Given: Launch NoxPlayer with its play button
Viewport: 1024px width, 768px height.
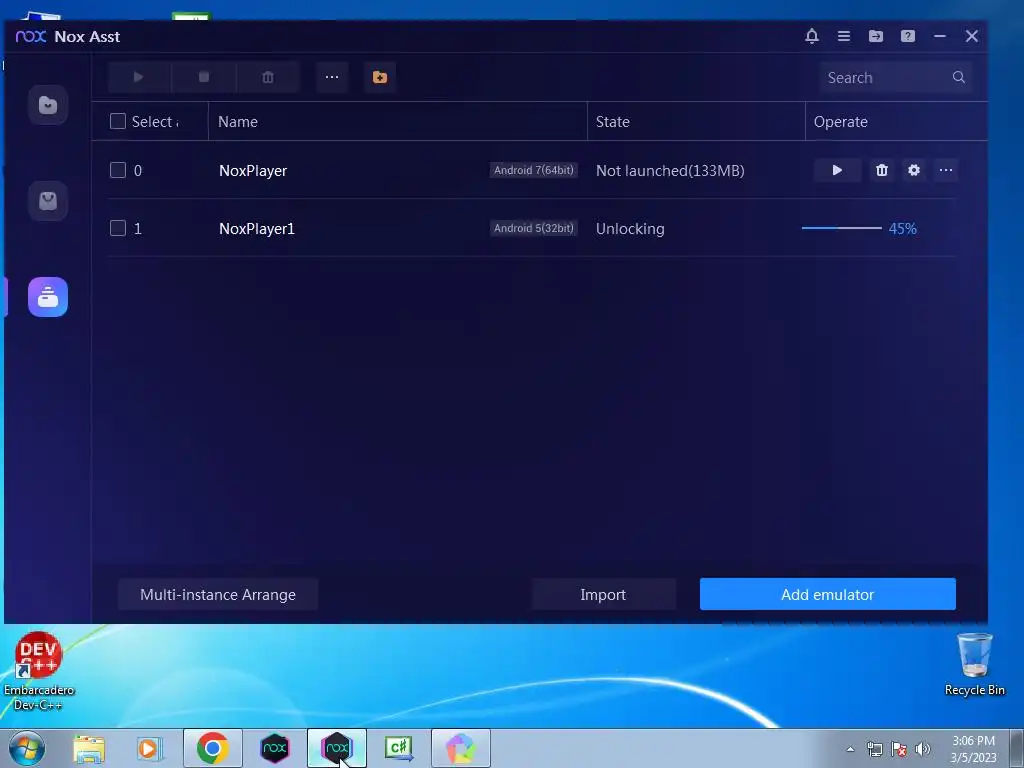Looking at the screenshot, I should click(x=837, y=170).
